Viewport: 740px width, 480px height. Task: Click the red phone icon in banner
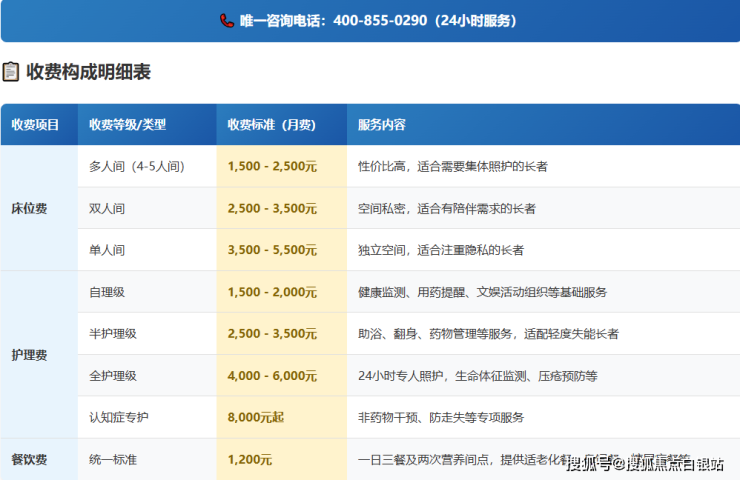pos(226,20)
